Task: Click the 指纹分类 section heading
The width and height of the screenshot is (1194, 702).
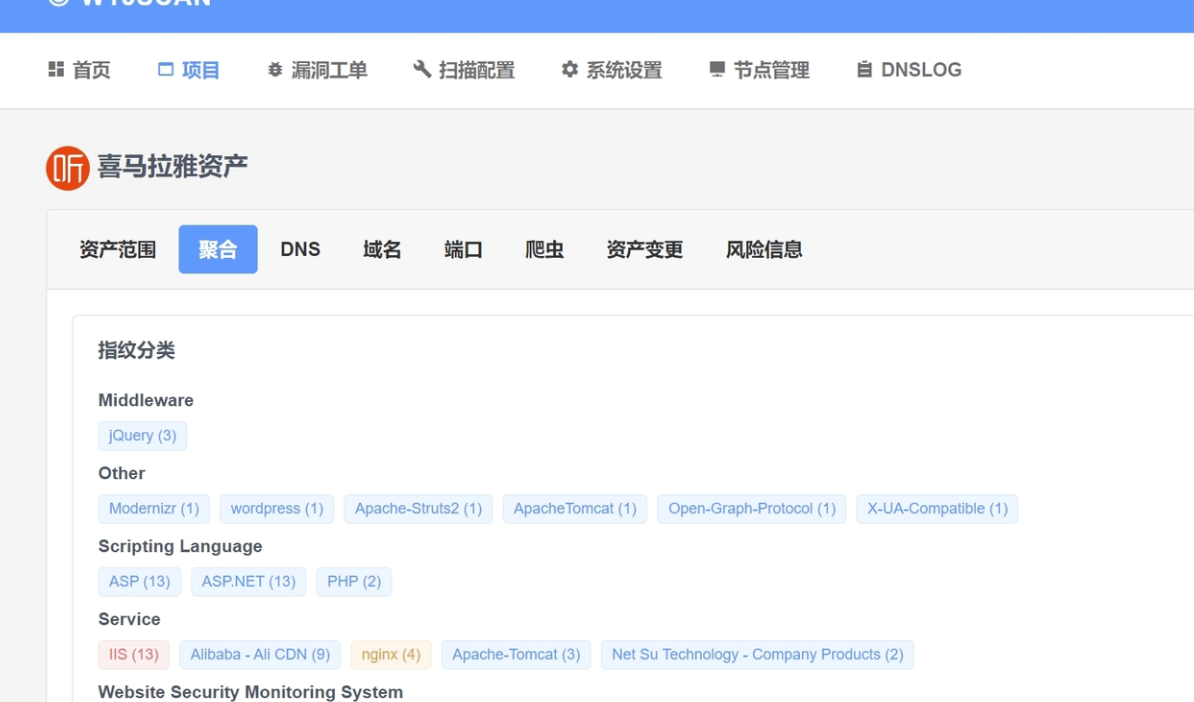Action: point(137,350)
